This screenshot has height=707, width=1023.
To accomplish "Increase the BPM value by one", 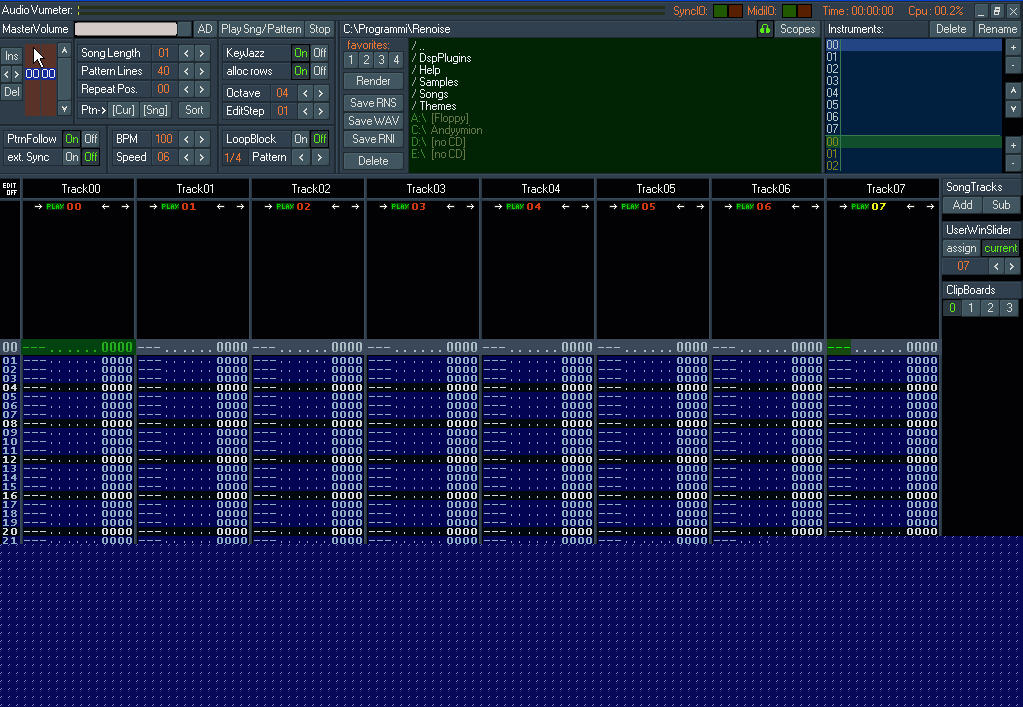I will (x=202, y=139).
